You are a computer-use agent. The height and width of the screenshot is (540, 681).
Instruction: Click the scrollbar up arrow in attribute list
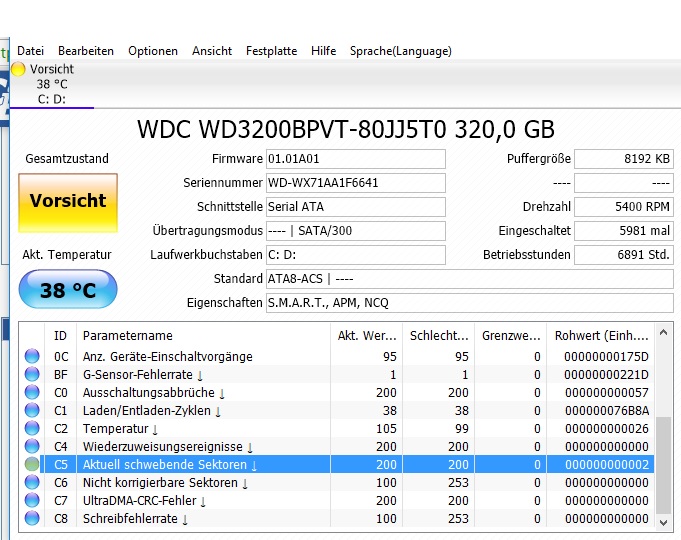coord(663,333)
